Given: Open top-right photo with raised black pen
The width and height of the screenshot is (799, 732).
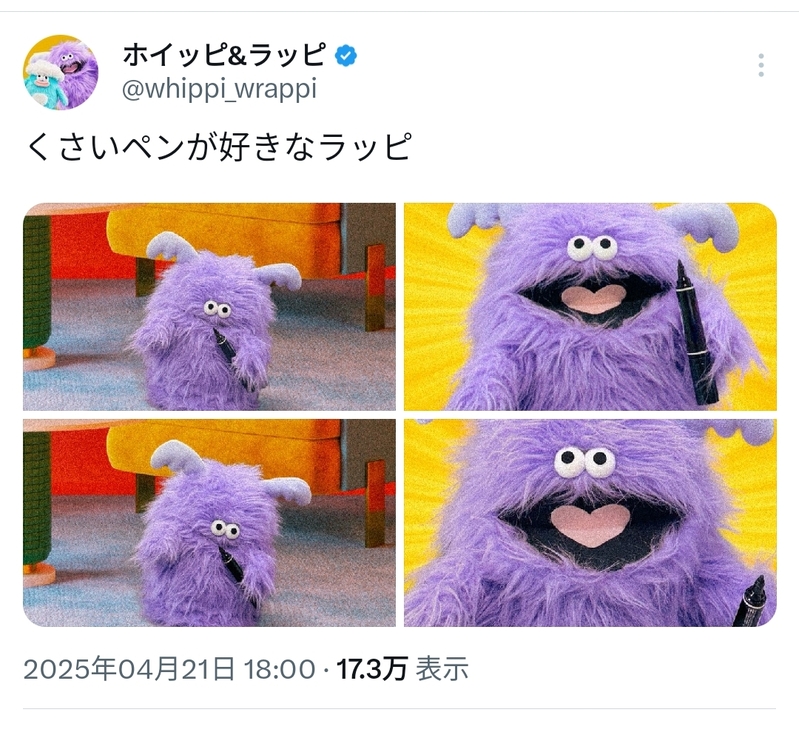Looking at the screenshot, I should (590, 307).
